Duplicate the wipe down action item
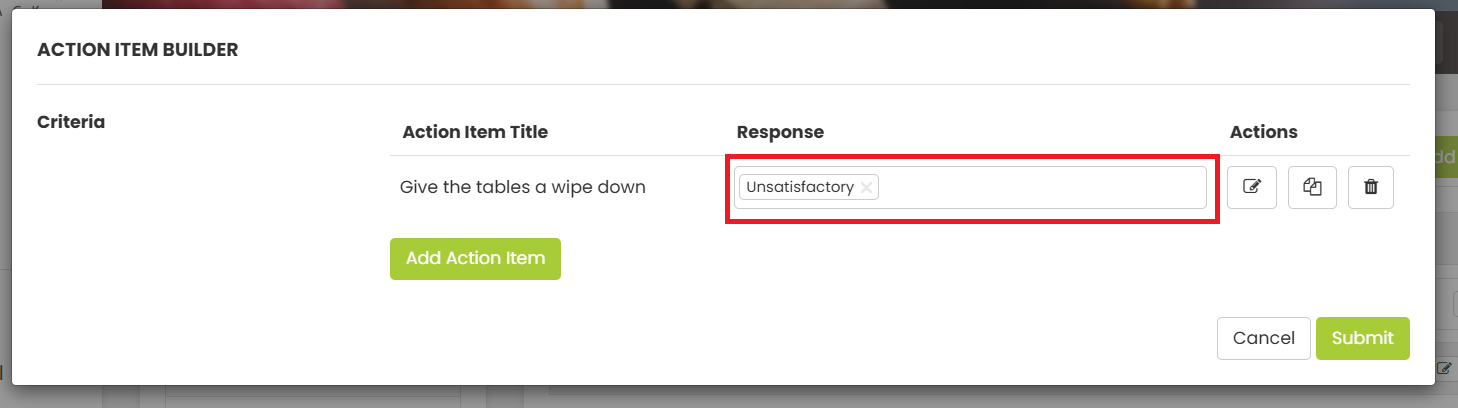 1313,187
